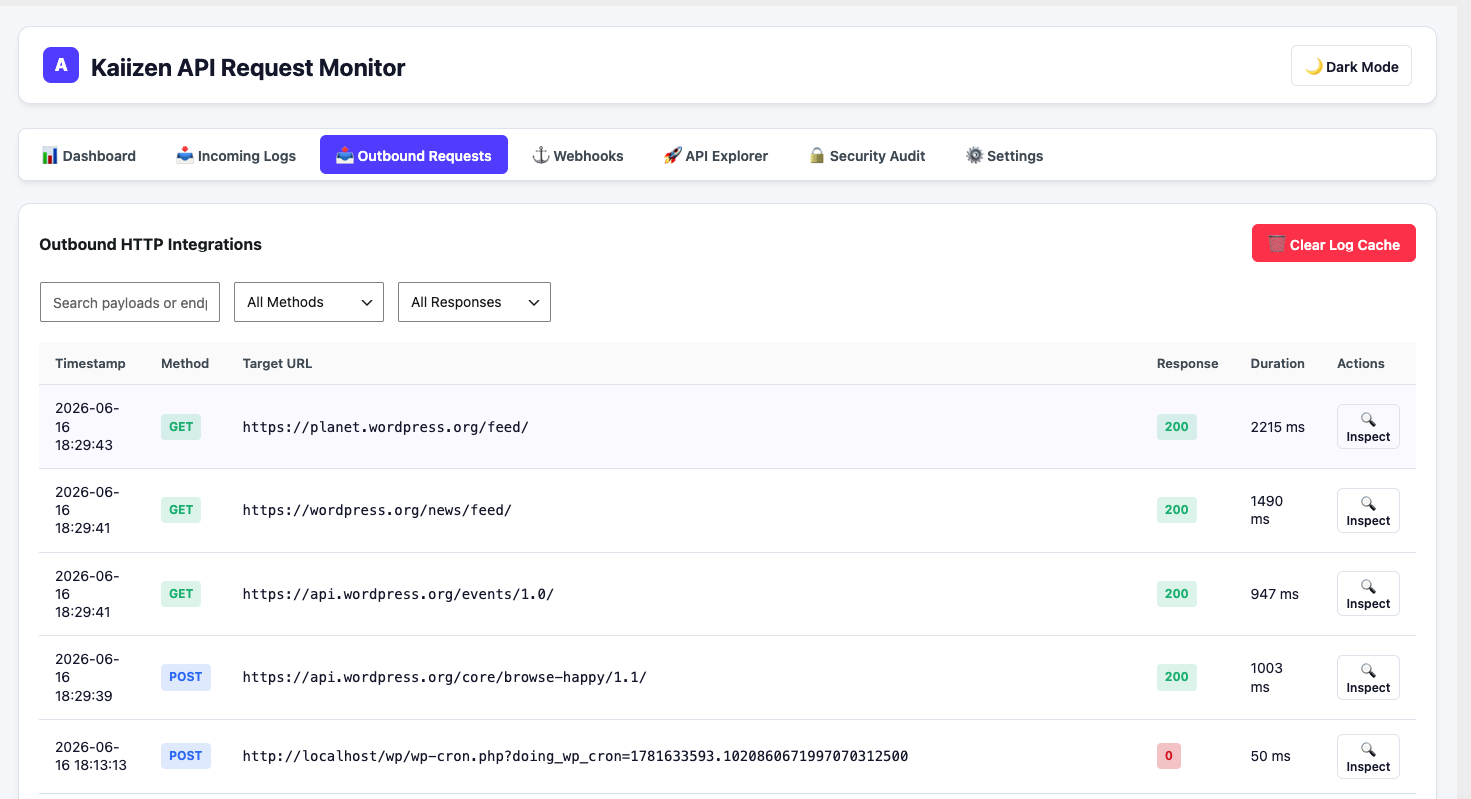Click the red 0 response badge

(1169, 756)
